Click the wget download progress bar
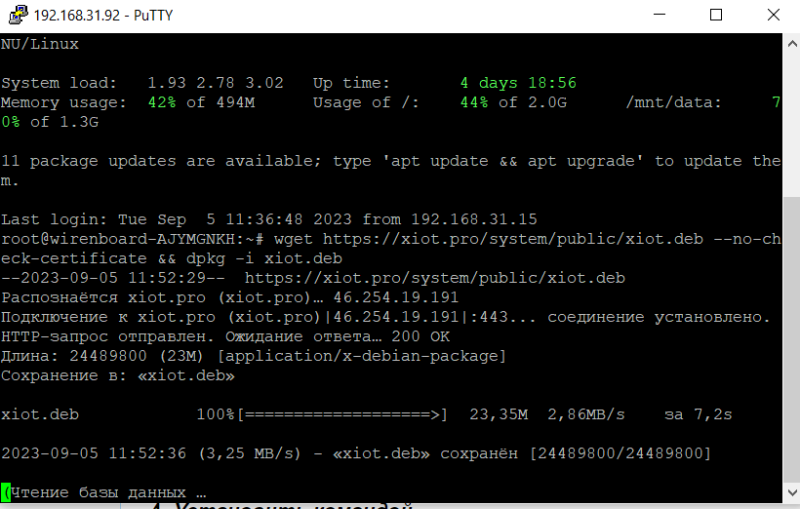The height and width of the screenshot is (509, 800). [x=342, y=414]
